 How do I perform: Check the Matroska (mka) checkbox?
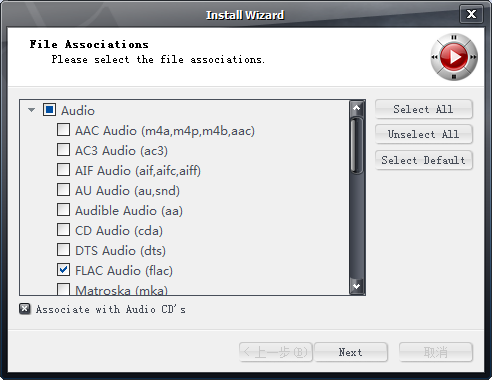pyautogui.click(x=63, y=289)
